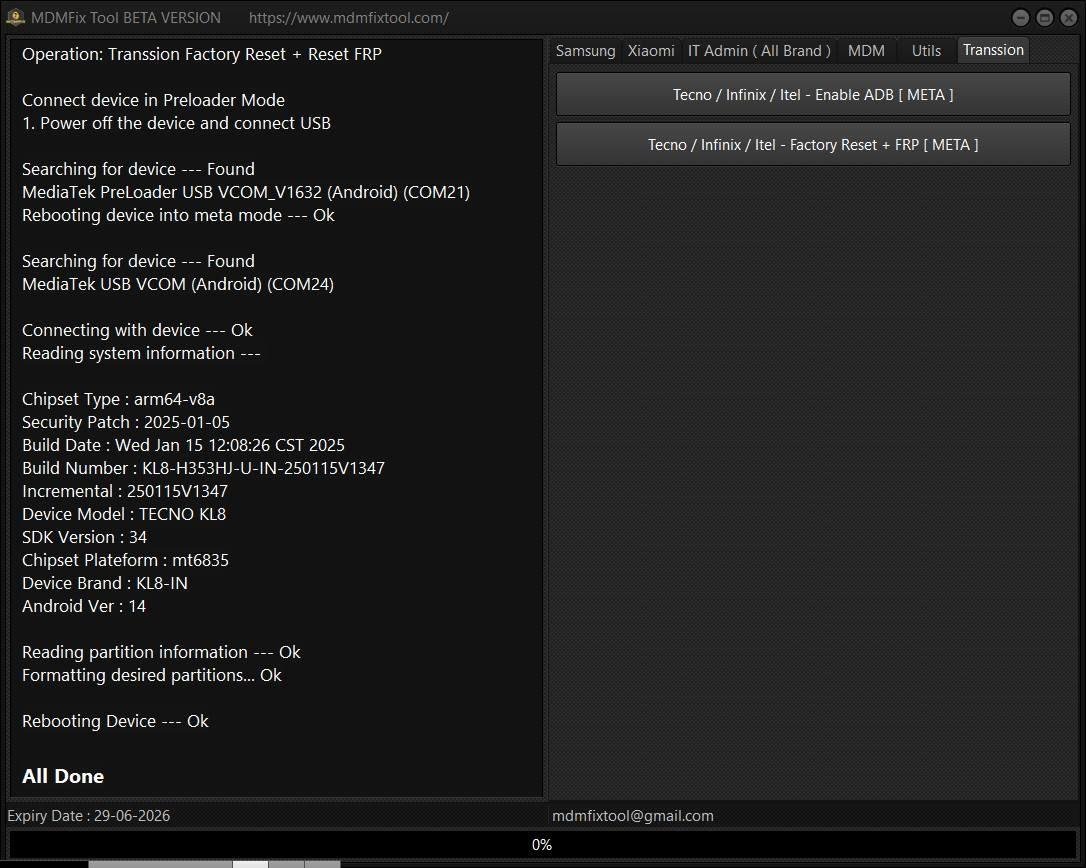Select the IT Admin ( All Brand ) tab
The height and width of the screenshot is (868, 1086).
[x=759, y=51]
